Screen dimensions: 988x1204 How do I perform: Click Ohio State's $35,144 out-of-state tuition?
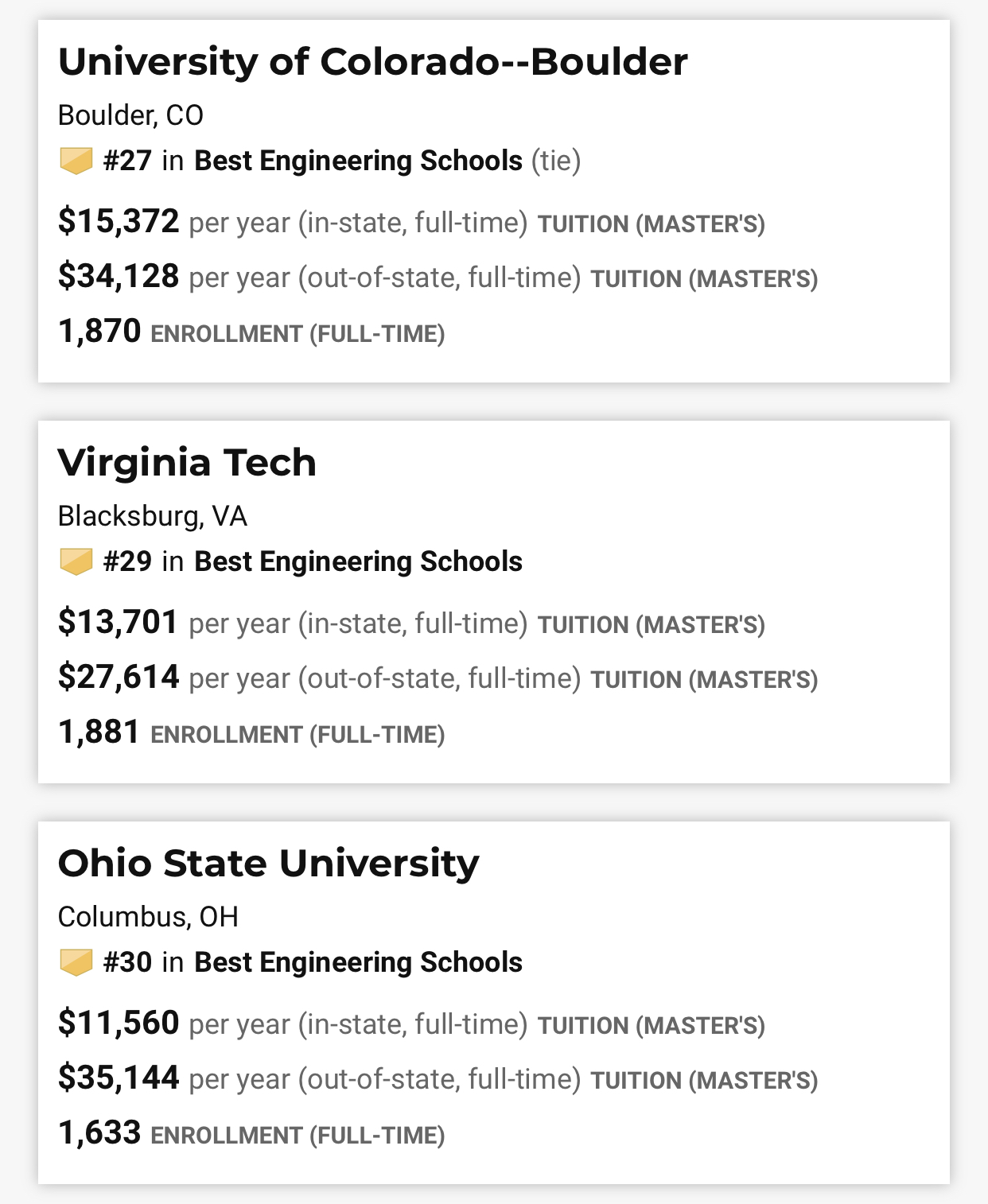[x=119, y=1078]
